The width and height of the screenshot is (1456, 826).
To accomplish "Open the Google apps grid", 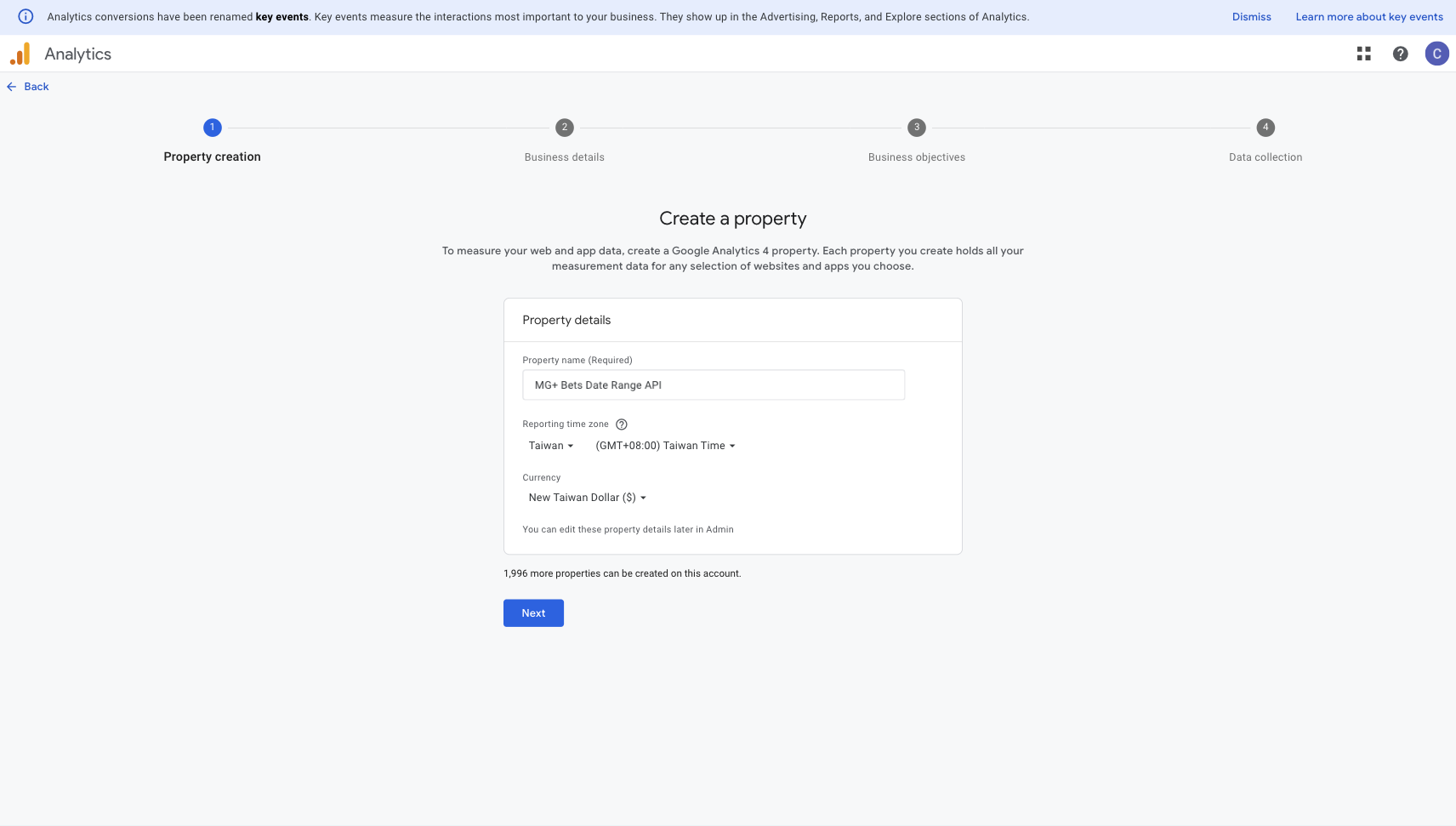I will coord(1363,54).
